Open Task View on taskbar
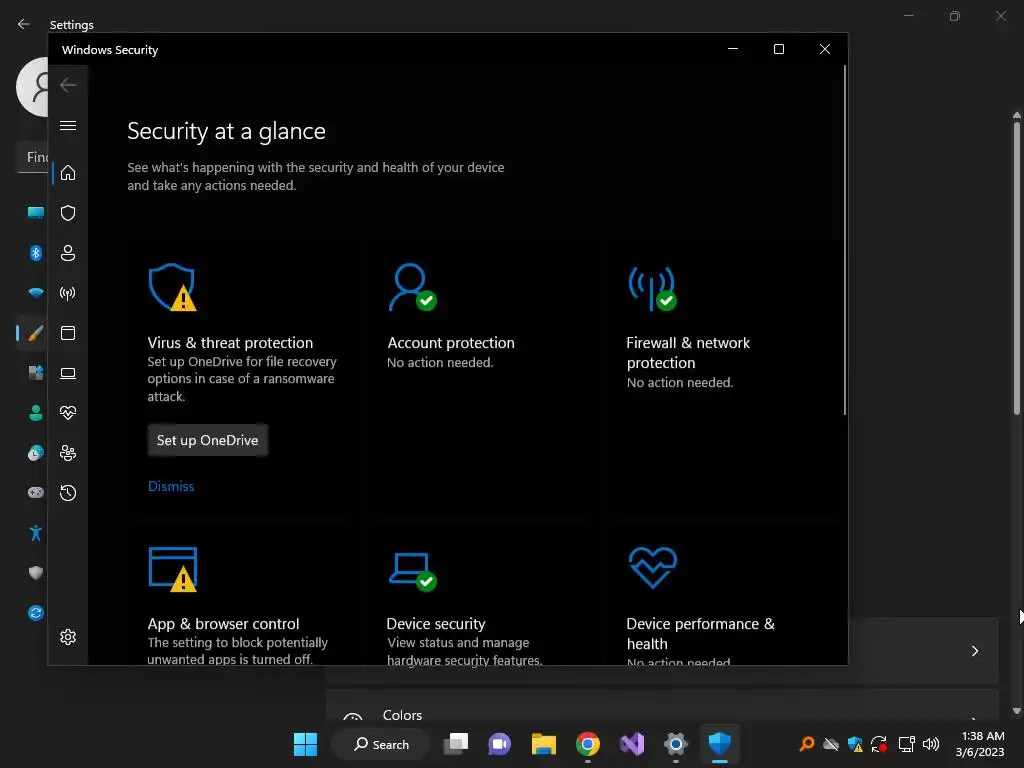This screenshot has height=768, width=1024. 456,744
